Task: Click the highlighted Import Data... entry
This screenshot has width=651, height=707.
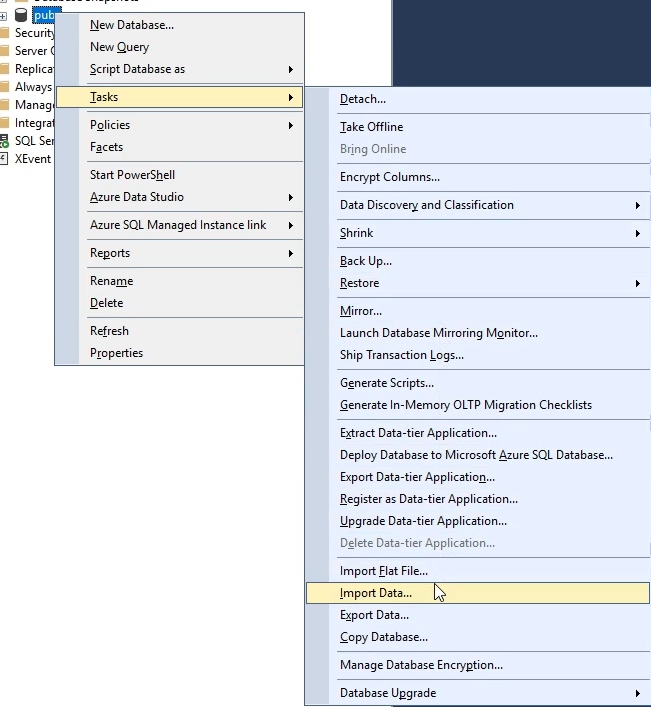Action: click(x=478, y=593)
